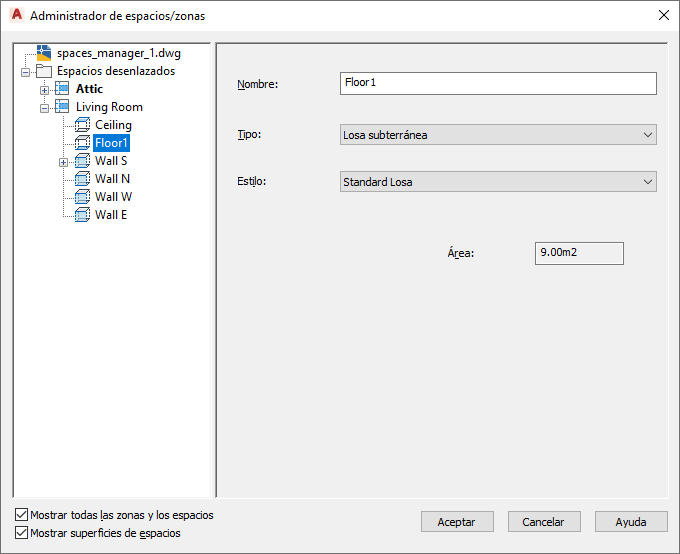Click the Nombre field containing Floor1
The height and width of the screenshot is (554, 680).
pyautogui.click(x=498, y=83)
